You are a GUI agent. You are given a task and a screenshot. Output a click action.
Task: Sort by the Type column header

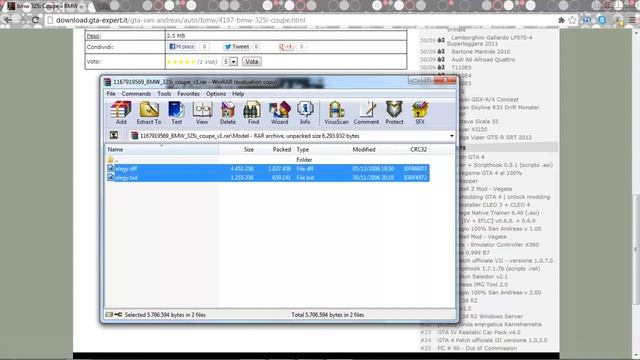(321, 149)
